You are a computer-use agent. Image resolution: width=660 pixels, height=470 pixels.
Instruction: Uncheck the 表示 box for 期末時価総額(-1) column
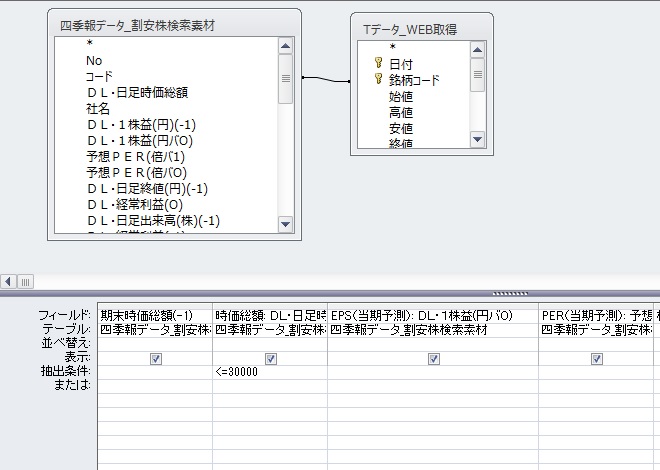(x=155, y=358)
